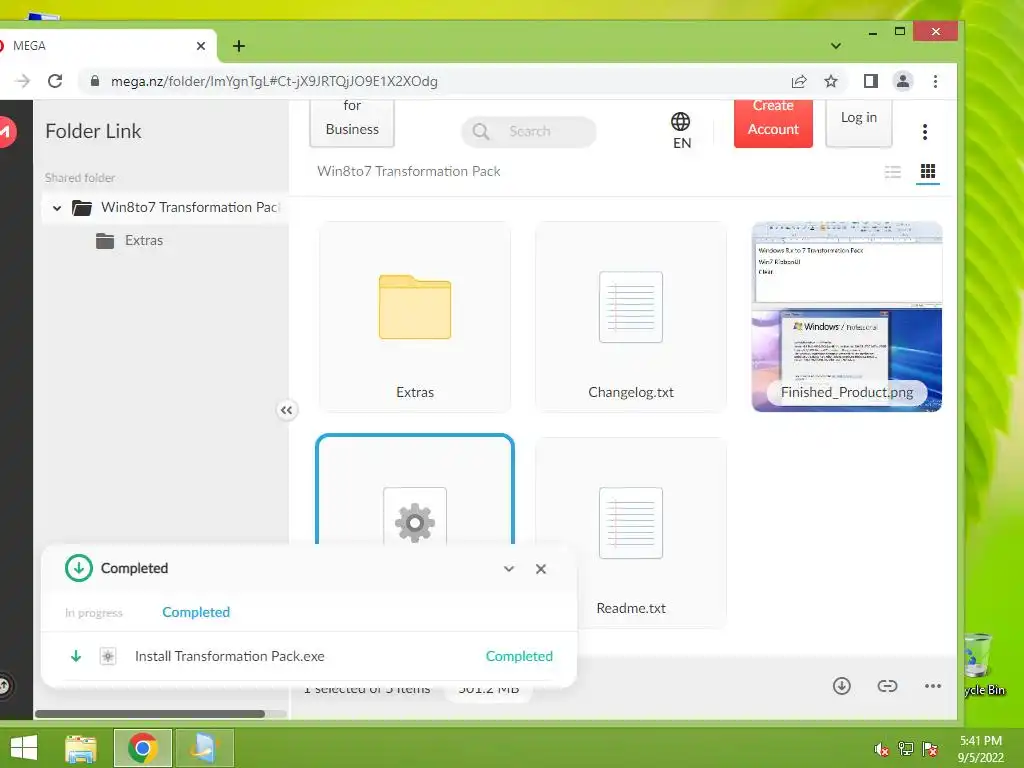Select the Readme.txt file tile
1024x768 pixels.
[631, 532]
